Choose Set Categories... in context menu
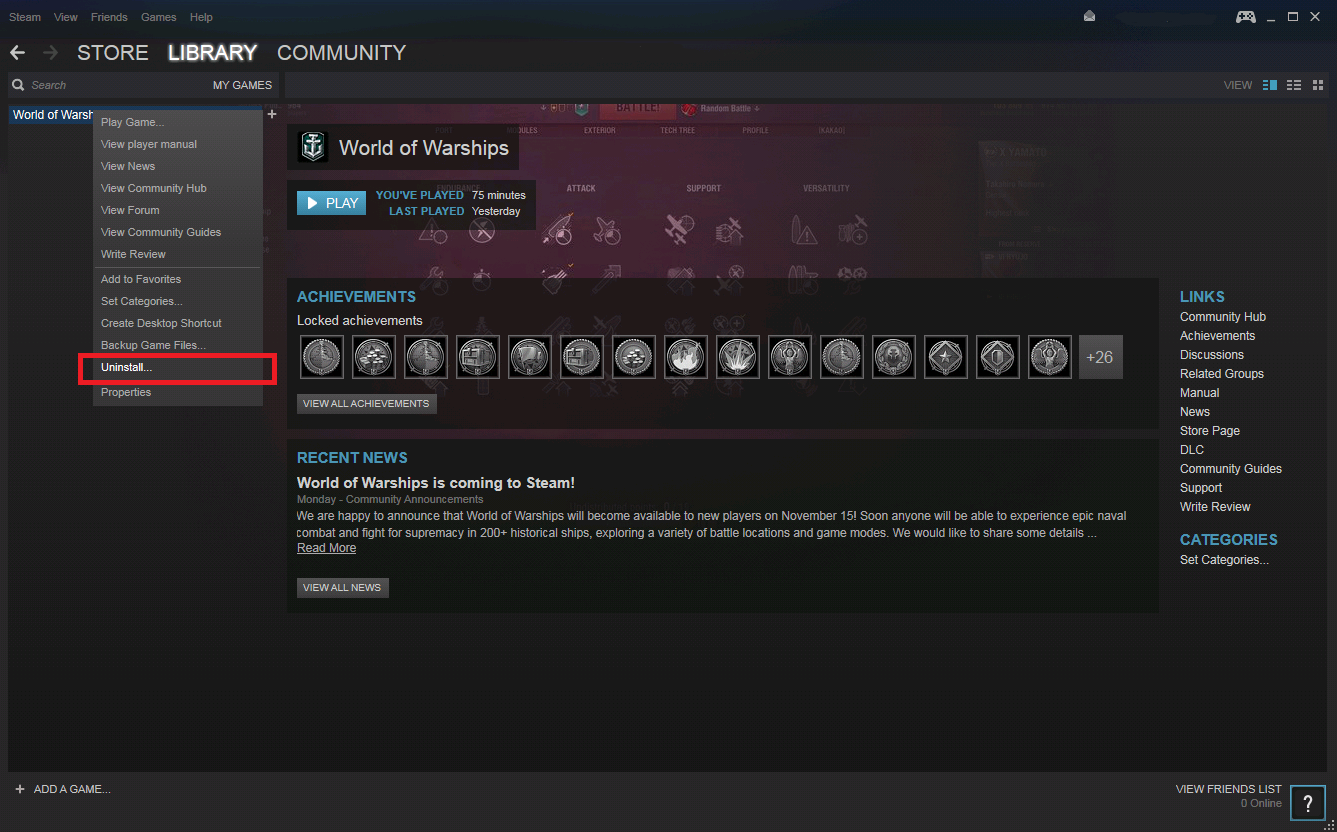This screenshot has width=1337, height=832. coord(178,301)
